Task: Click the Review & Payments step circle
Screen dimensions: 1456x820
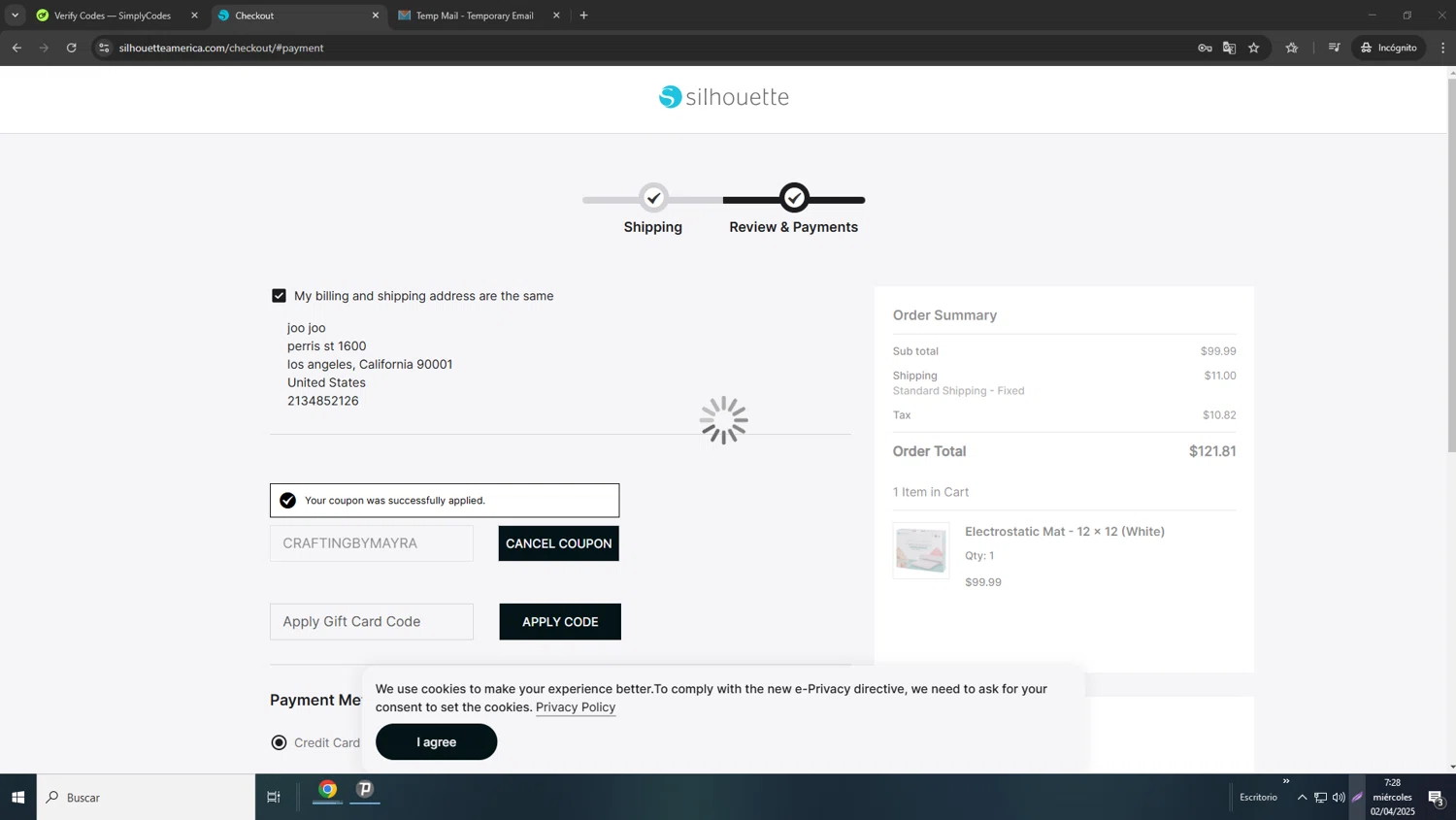Action: (795, 198)
